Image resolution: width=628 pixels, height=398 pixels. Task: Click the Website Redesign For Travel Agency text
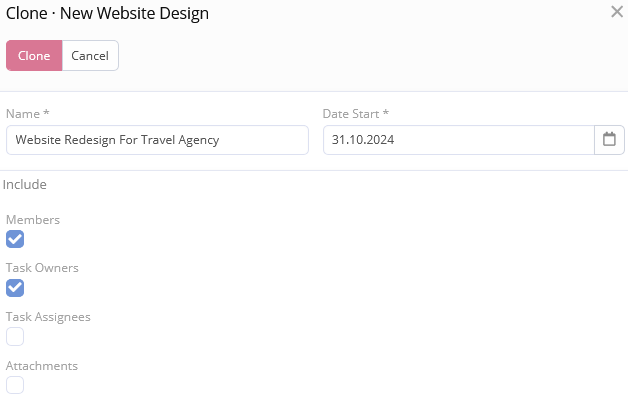[x=117, y=140]
